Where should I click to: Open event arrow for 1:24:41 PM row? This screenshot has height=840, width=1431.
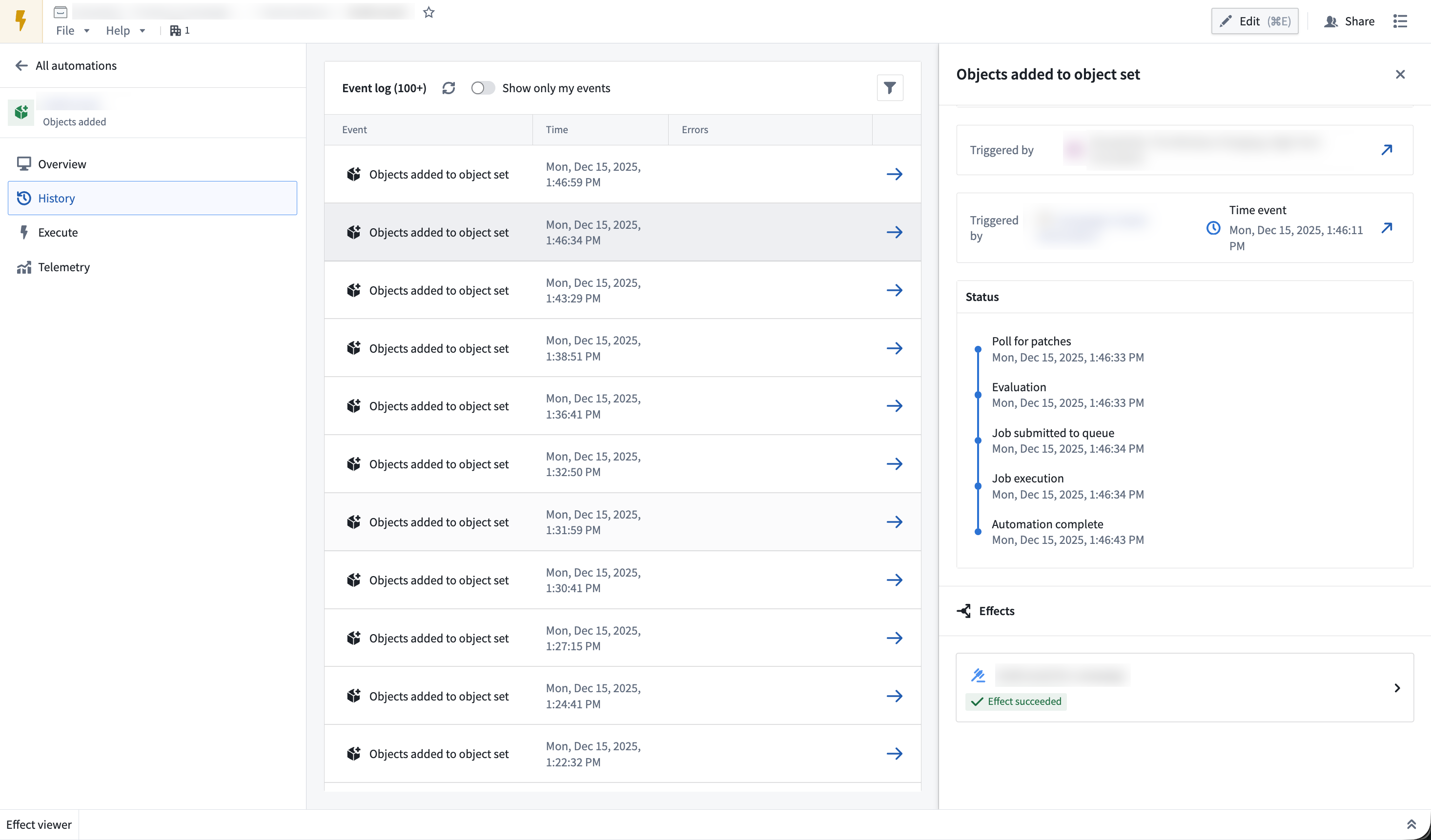(x=894, y=696)
